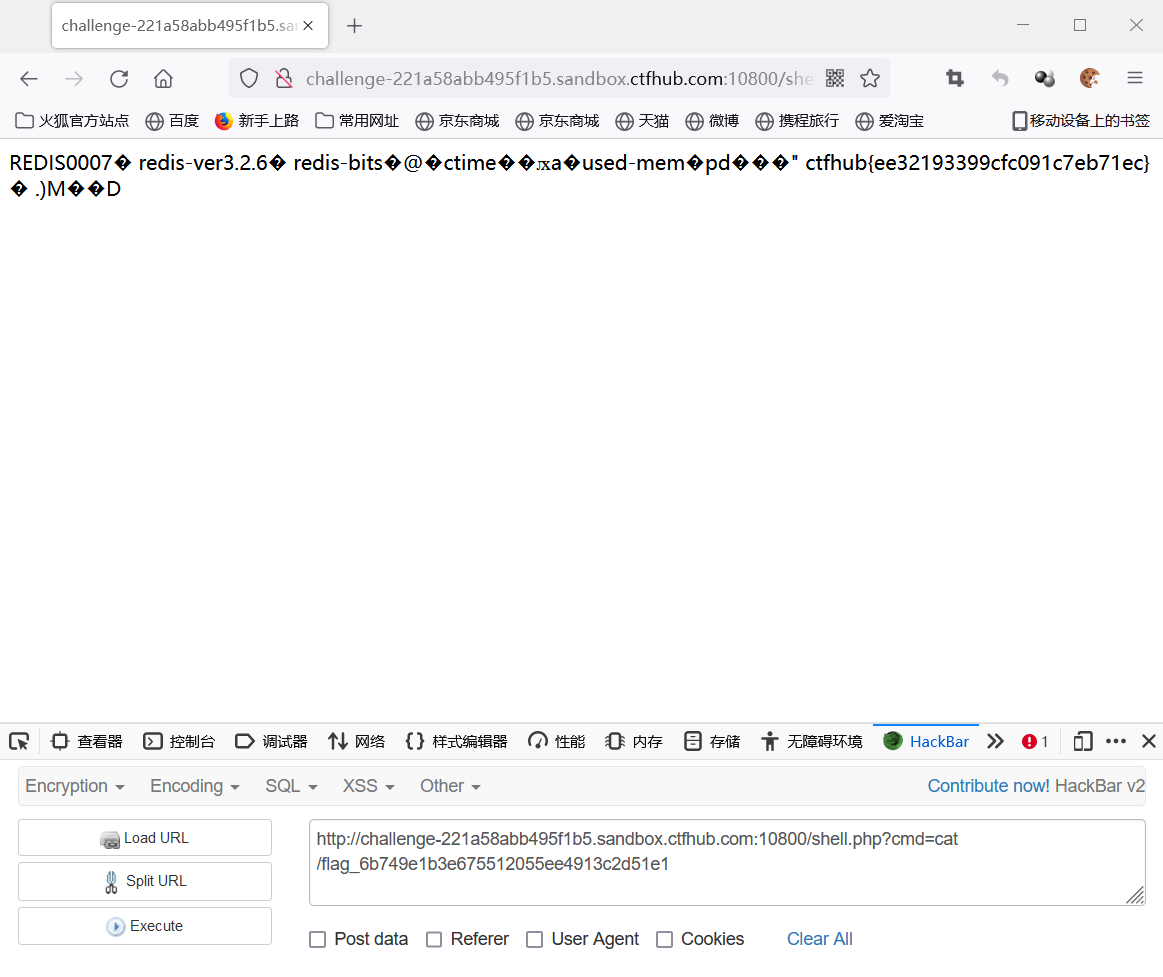Screen dimensions: 1163x977
Task: Click the extension icon with two spheres
Action: coord(1045,78)
